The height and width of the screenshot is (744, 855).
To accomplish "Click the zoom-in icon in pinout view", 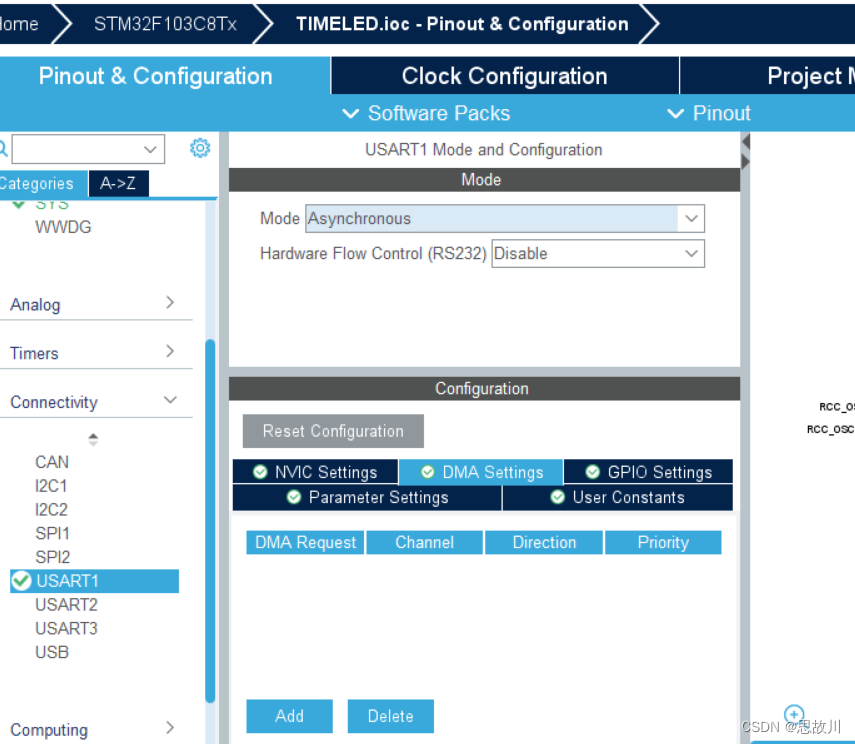I will click(793, 714).
